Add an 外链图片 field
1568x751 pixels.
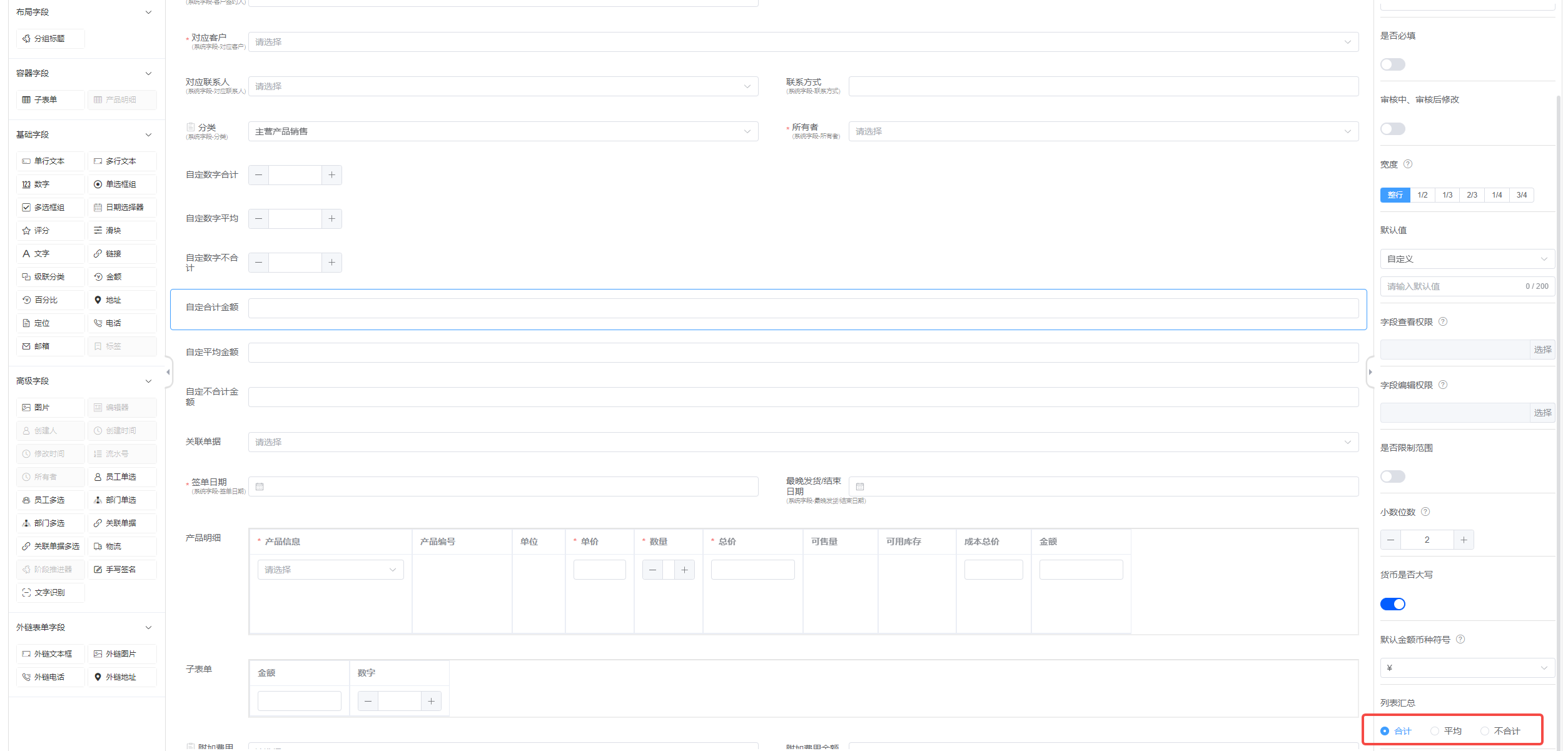pyautogui.click(x=122, y=654)
